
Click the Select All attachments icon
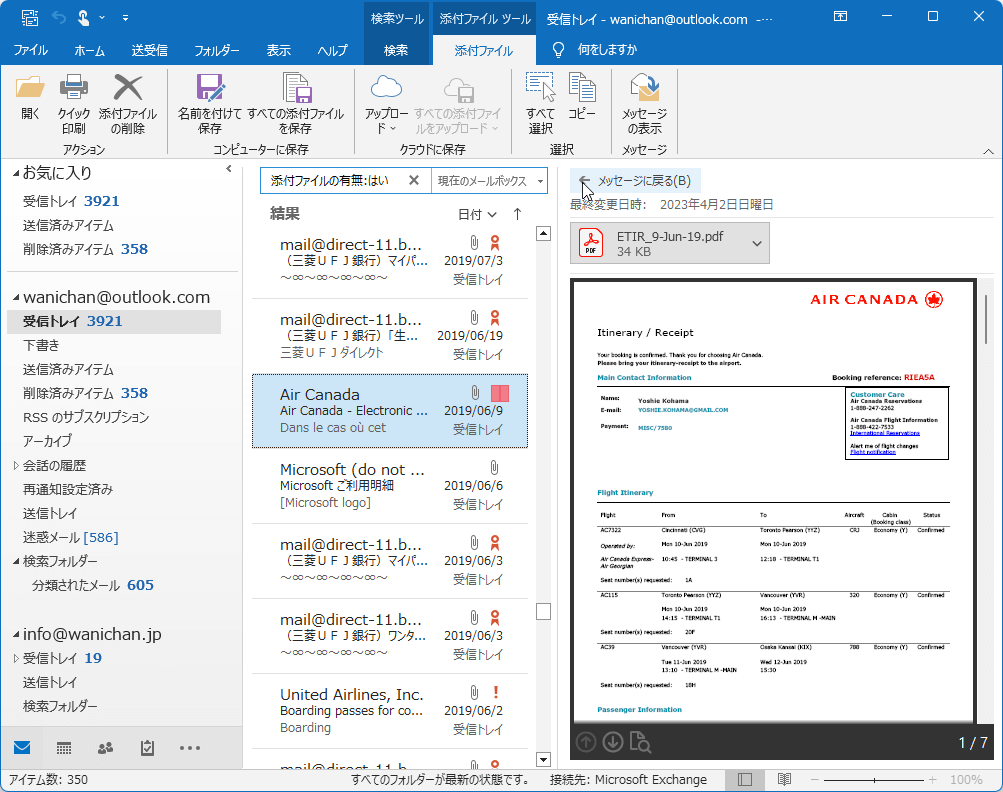click(541, 88)
